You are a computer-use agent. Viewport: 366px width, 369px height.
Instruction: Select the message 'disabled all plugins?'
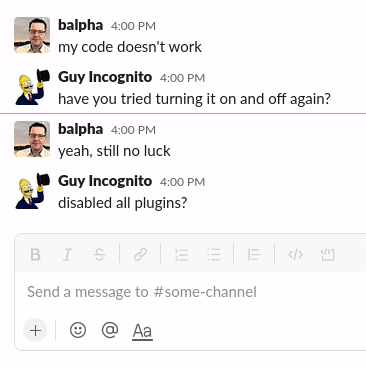click(x=123, y=203)
